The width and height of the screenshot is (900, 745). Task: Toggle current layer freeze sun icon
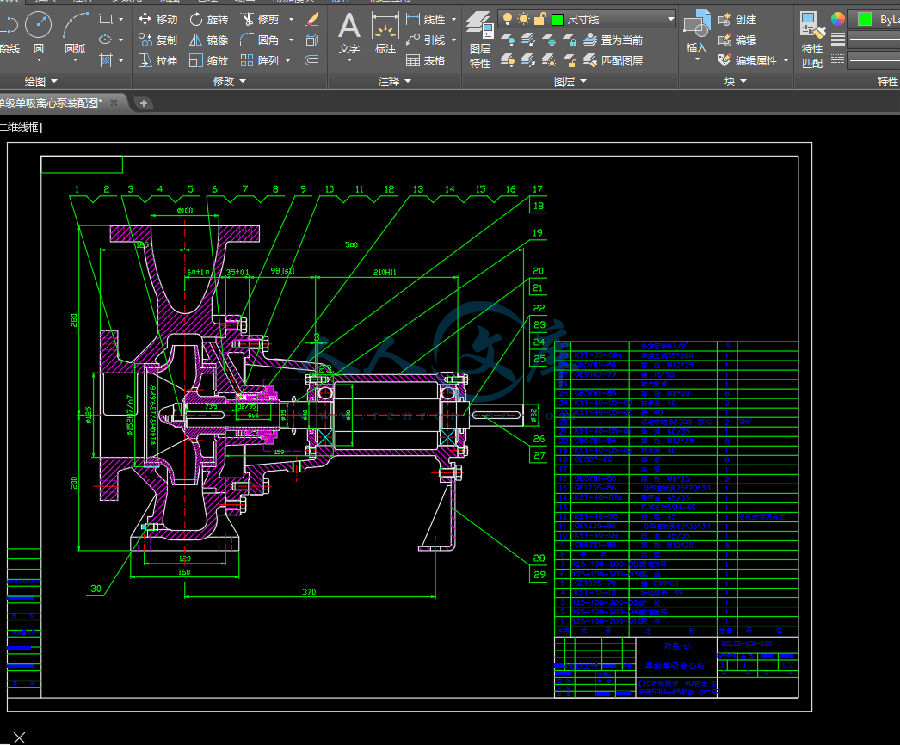[523, 20]
